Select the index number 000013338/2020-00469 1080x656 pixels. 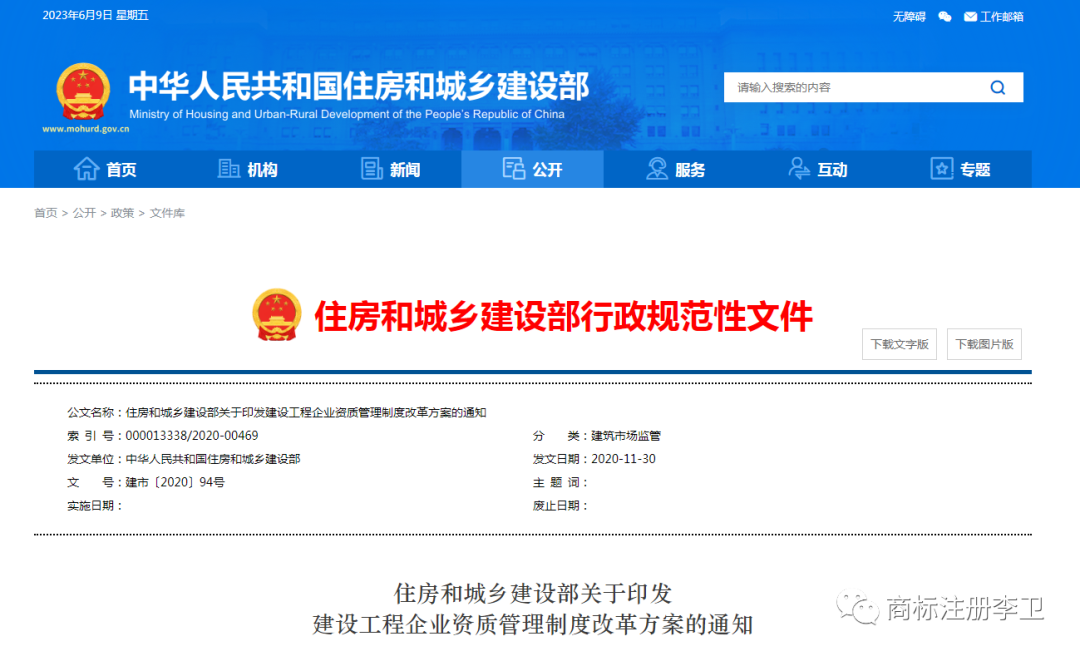coord(191,435)
